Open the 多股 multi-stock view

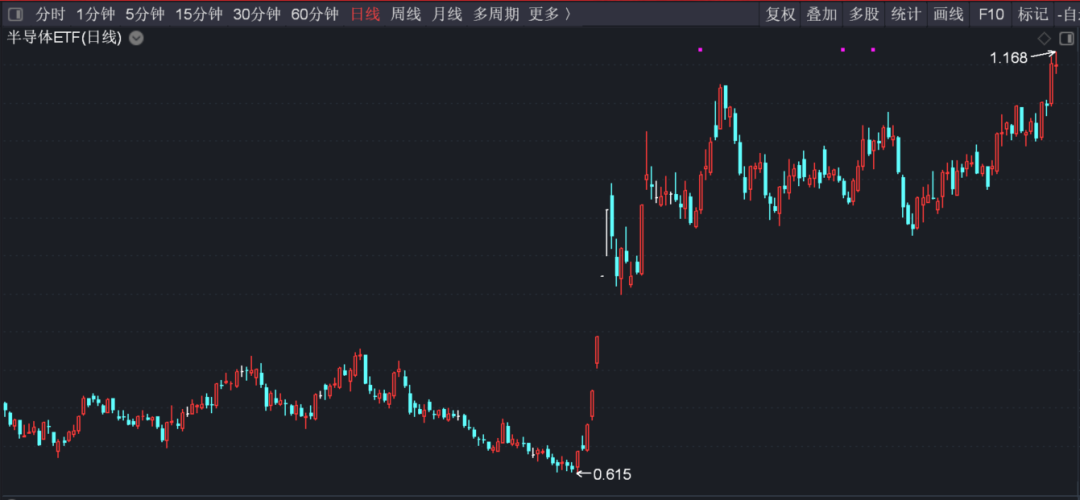click(x=864, y=14)
